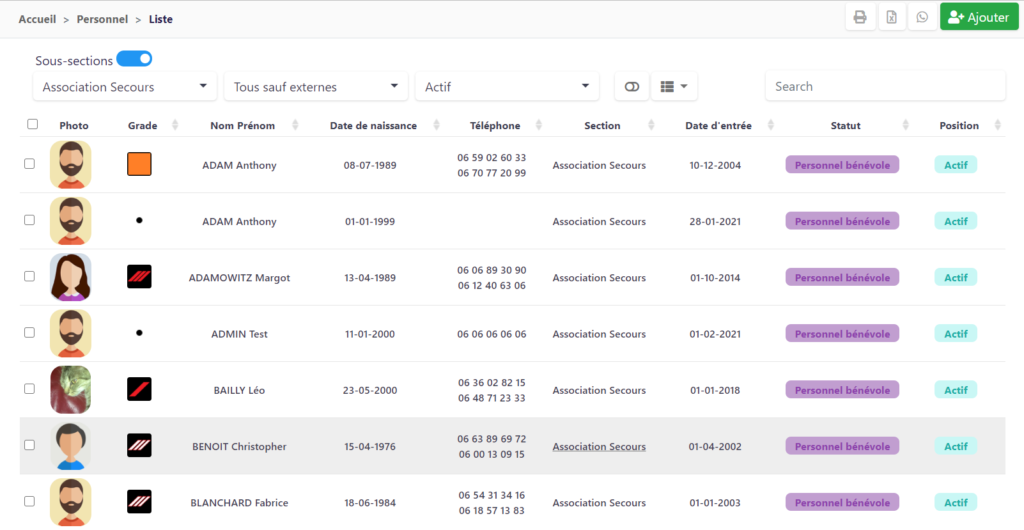
Task: Click ADAMOWITZ Margot's black striped grade icon
Action: (x=139, y=277)
